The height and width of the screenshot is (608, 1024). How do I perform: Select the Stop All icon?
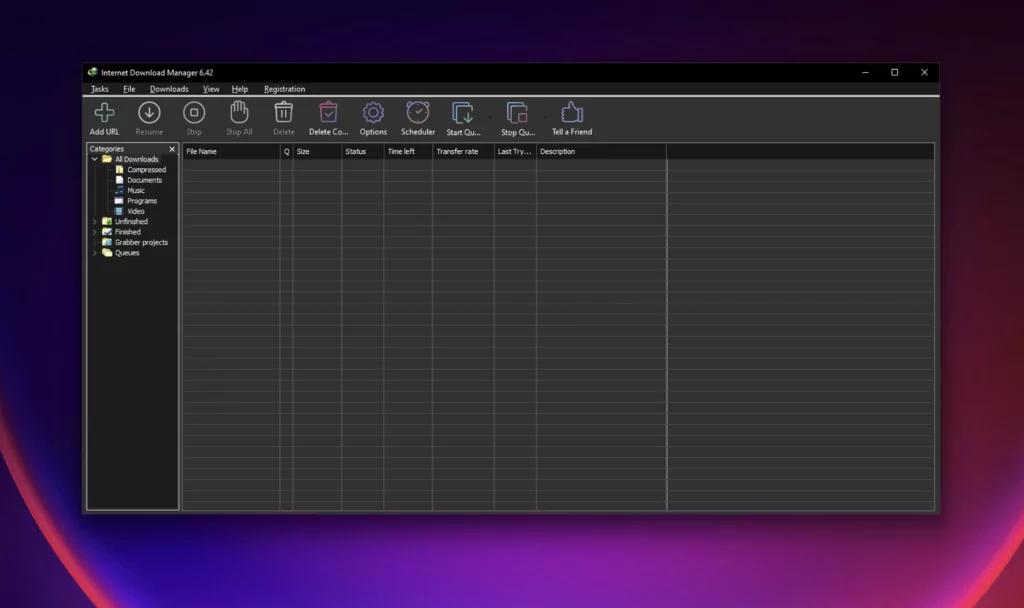pyautogui.click(x=238, y=117)
